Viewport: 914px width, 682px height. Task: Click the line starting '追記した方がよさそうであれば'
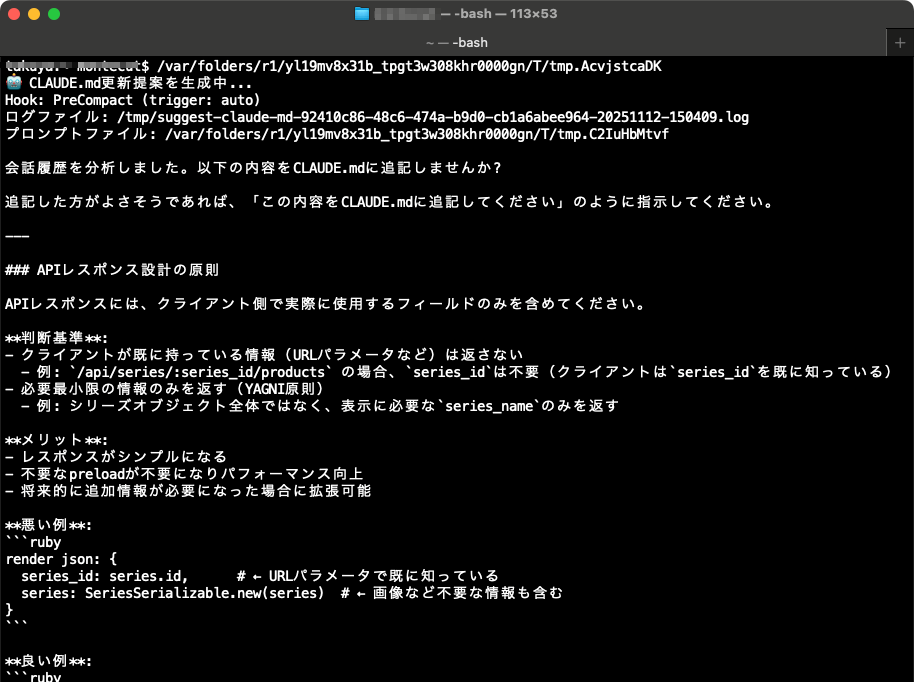click(389, 202)
